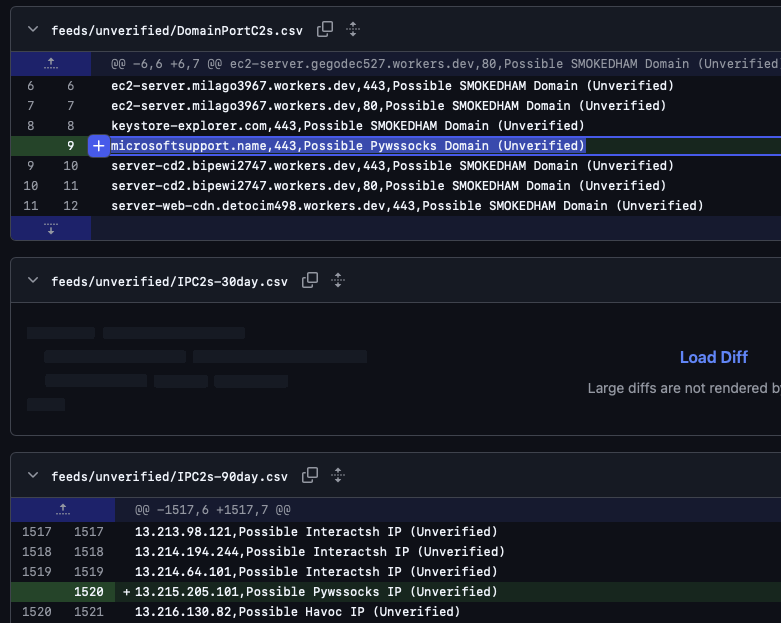The width and height of the screenshot is (781, 623).
Task: Select line 13.214.64.101 Possible Interactsh IP
Action: click(x=316, y=572)
